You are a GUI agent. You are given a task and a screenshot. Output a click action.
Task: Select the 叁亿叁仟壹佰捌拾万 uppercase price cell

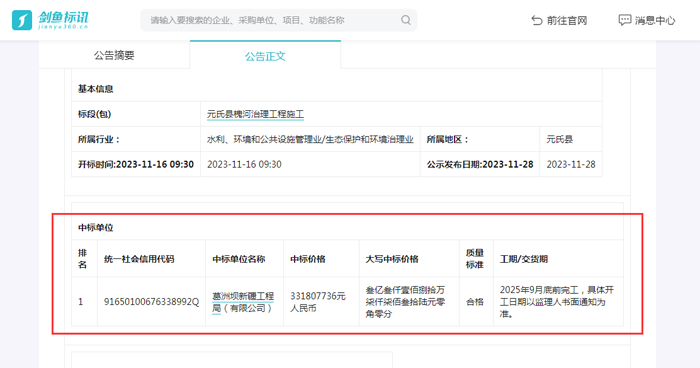(x=409, y=302)
